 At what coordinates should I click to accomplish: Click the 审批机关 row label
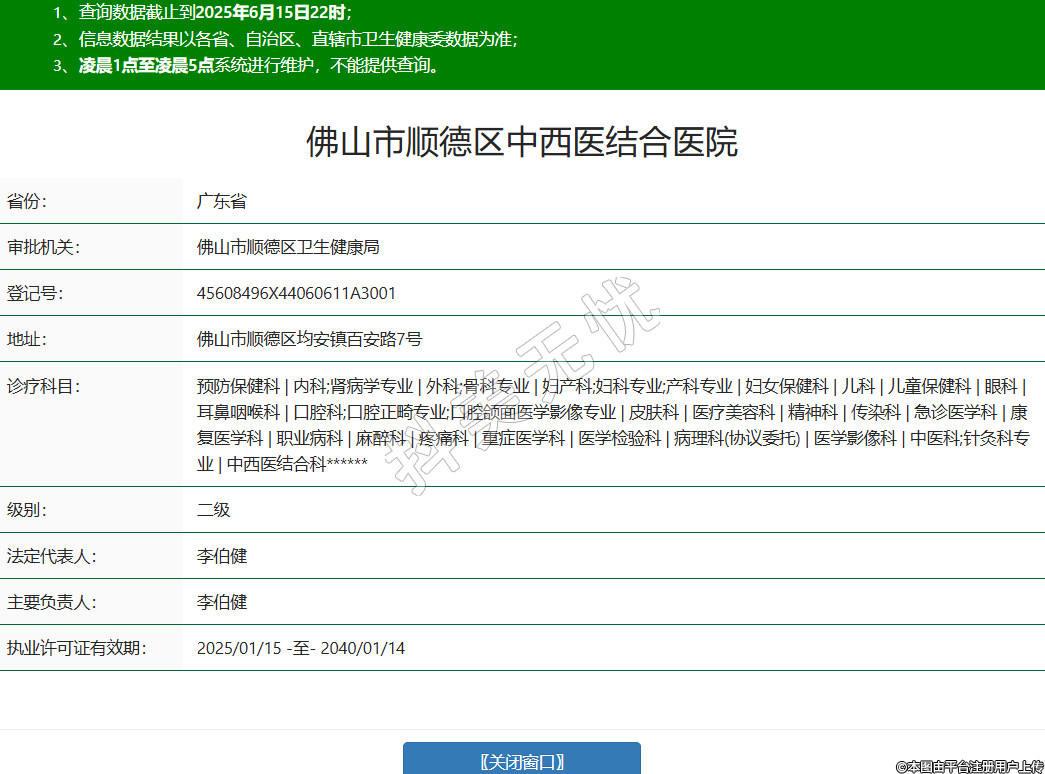(43, 247)
